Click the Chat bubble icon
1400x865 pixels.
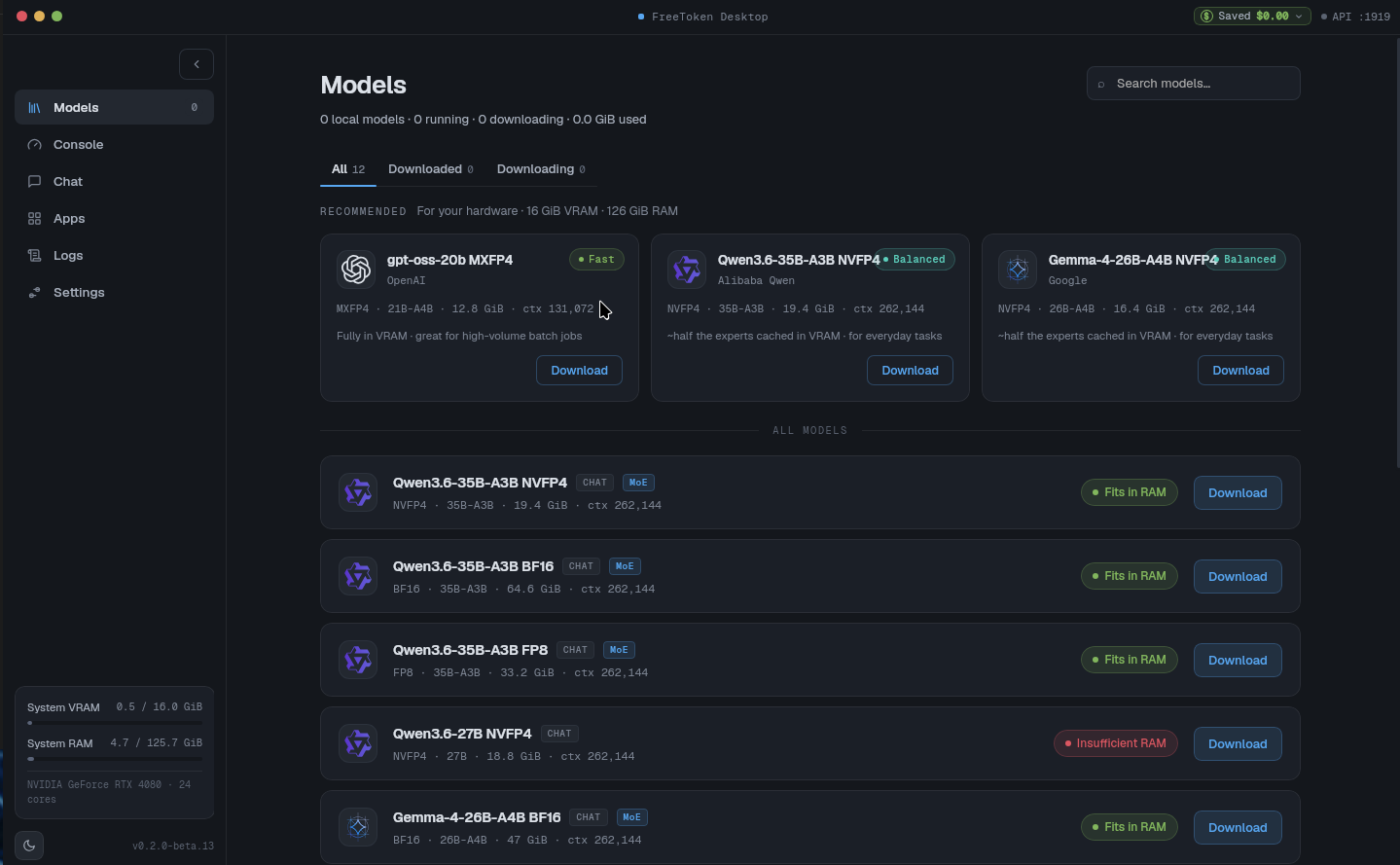[x=34, y=182]
